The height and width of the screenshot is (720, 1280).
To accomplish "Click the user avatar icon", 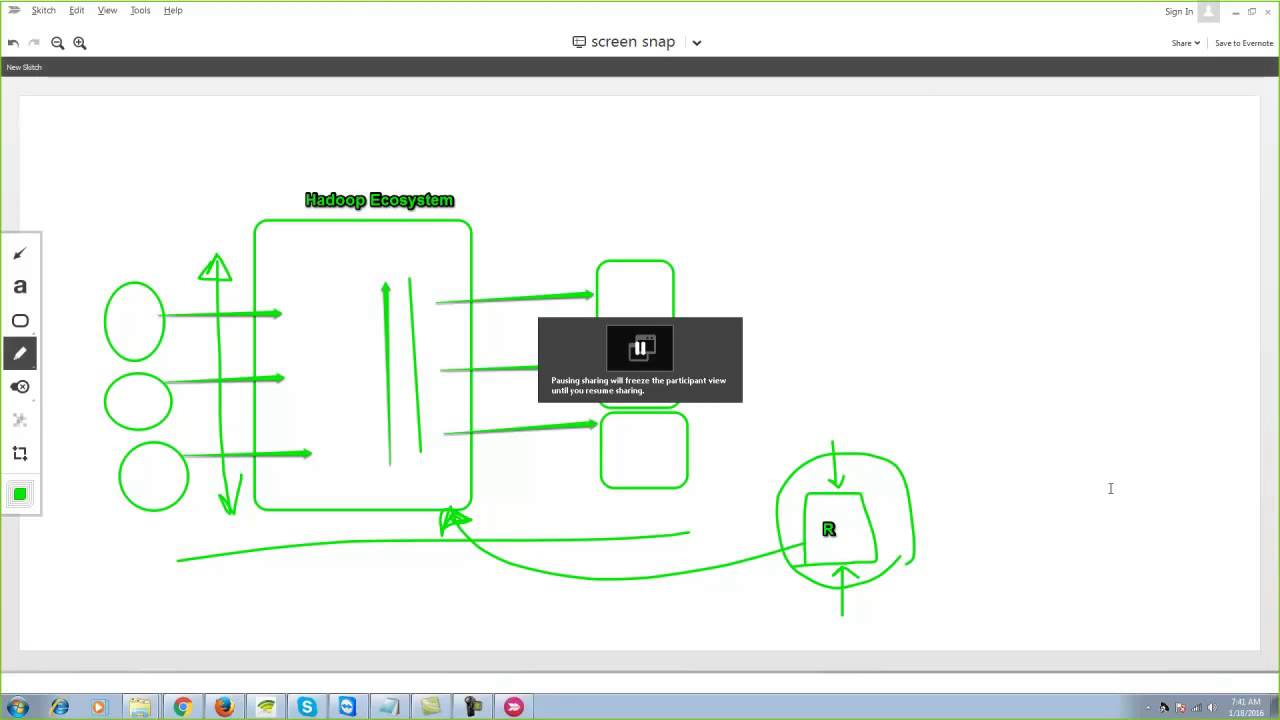I will coord(1208,11).
